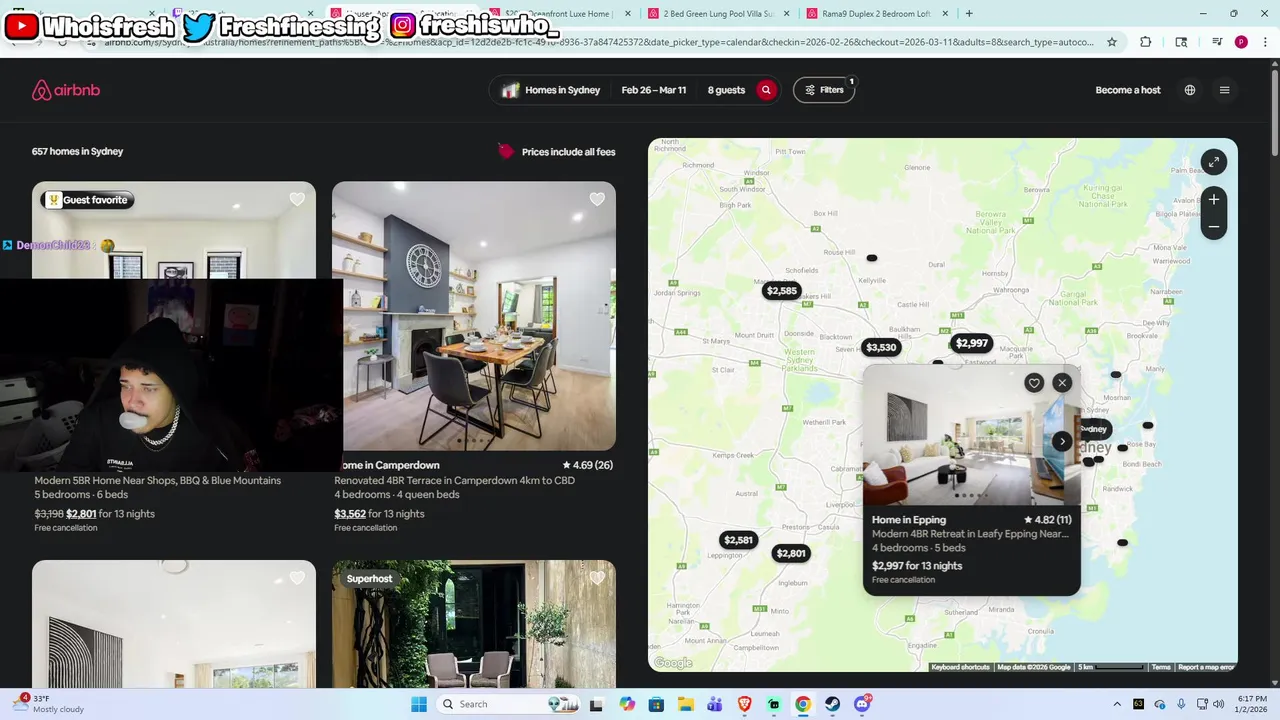Show hidden system tray icons
Screen dimensions: 1280x720
(x=1117, y=704)
